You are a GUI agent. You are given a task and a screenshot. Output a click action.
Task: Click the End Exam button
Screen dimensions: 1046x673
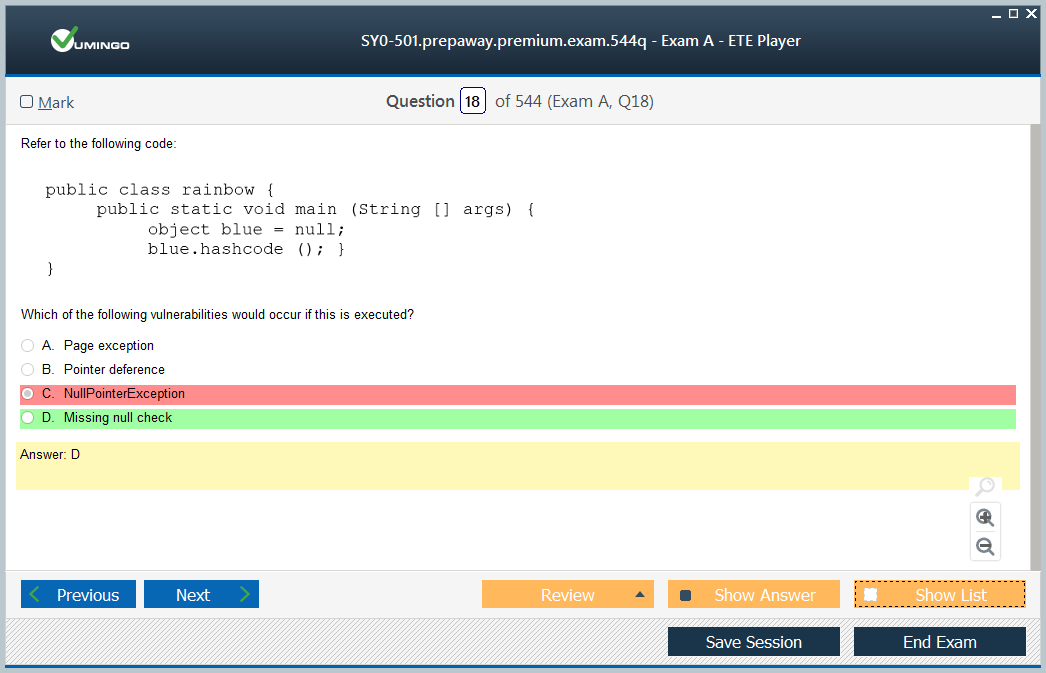940,642
